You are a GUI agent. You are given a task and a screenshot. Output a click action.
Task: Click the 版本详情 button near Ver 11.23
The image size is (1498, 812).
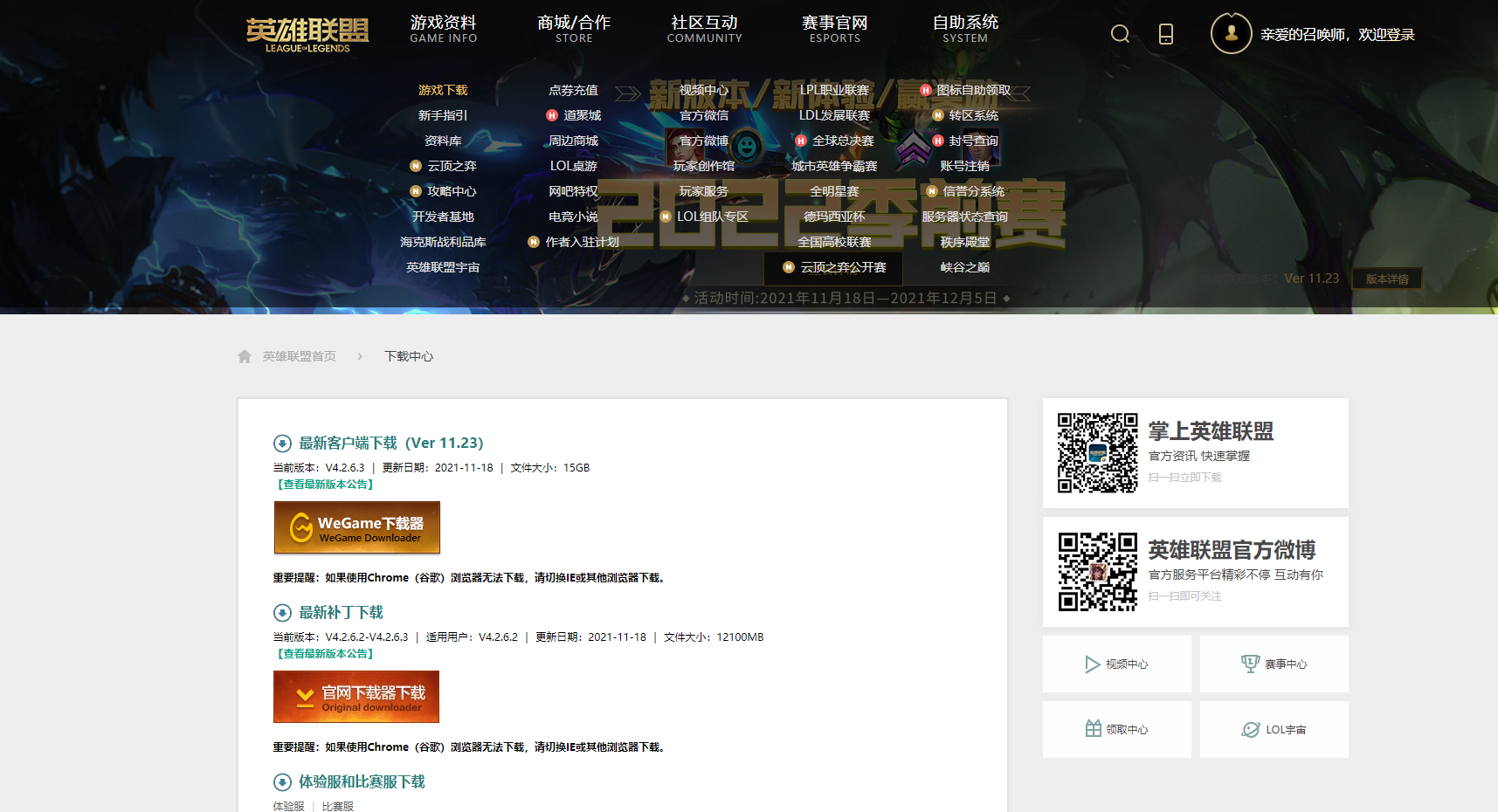1386,279
